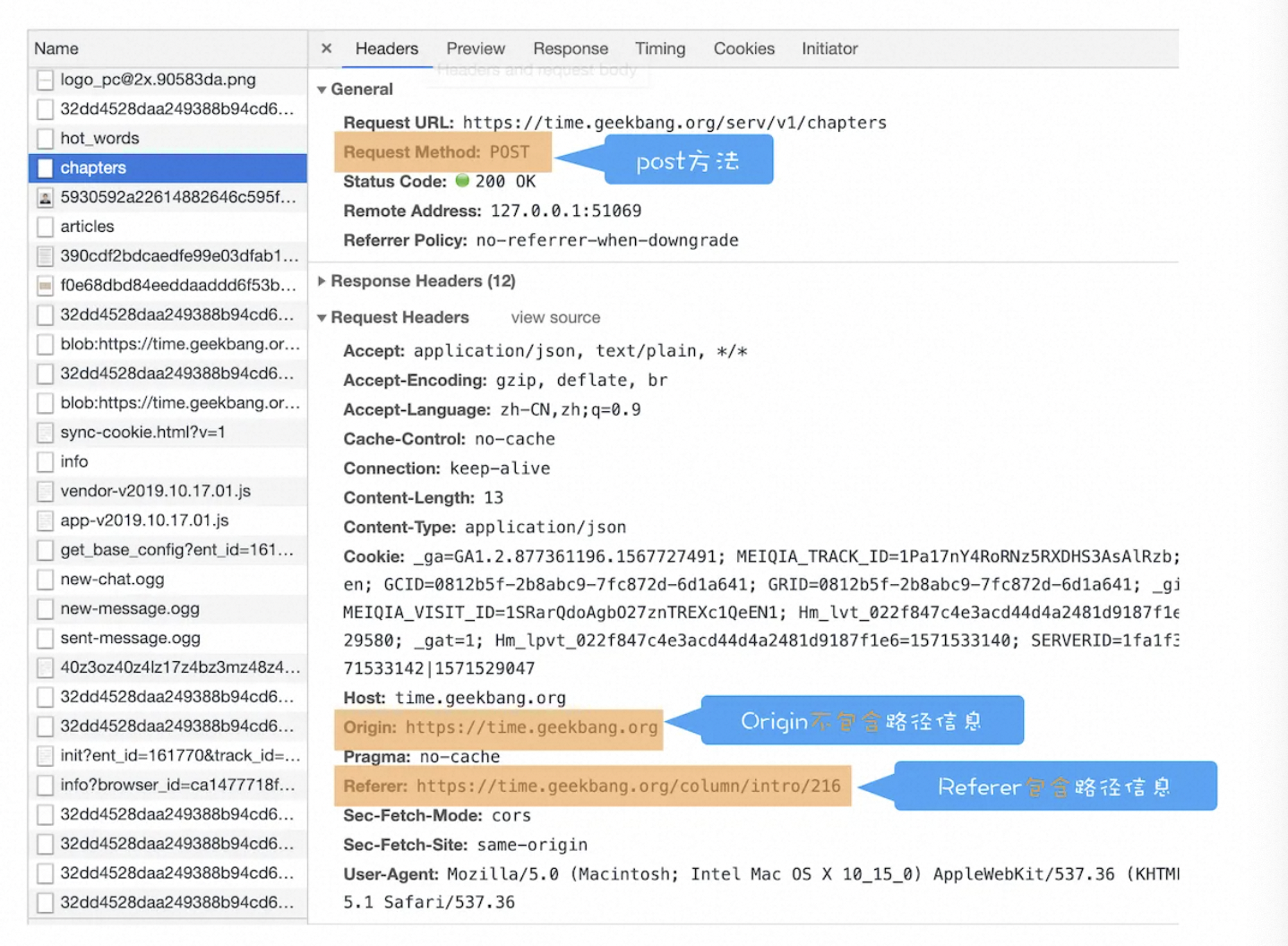Open the Cookies tab
The height and width of the screenshot is (946, 1288).
(x=743, y=48)
